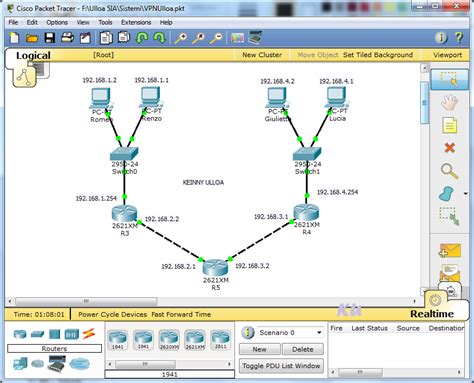Click the Last Status column header

coord(369,328)
